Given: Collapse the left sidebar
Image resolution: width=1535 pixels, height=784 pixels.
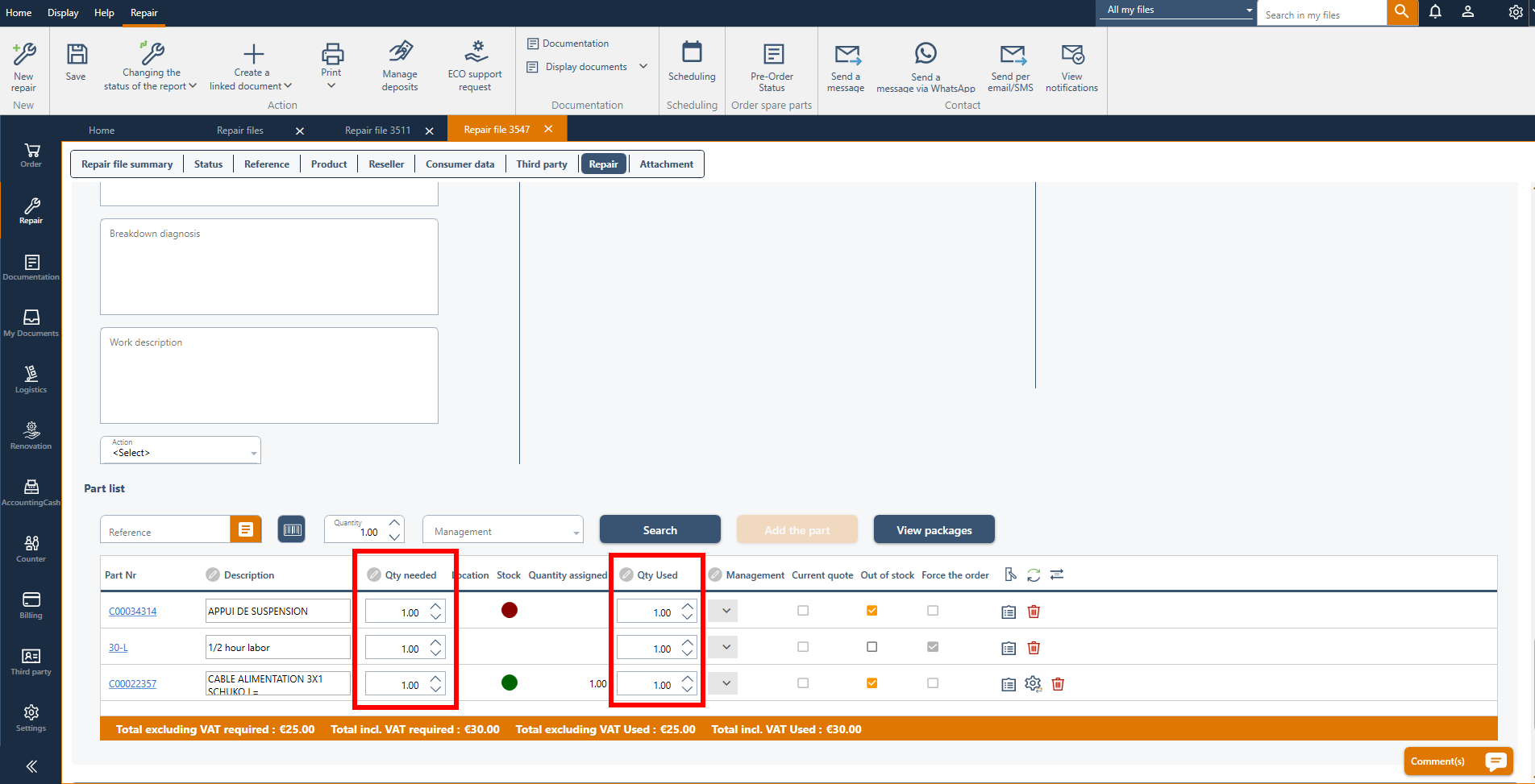Looking at the screenshot, I should 31,766.
